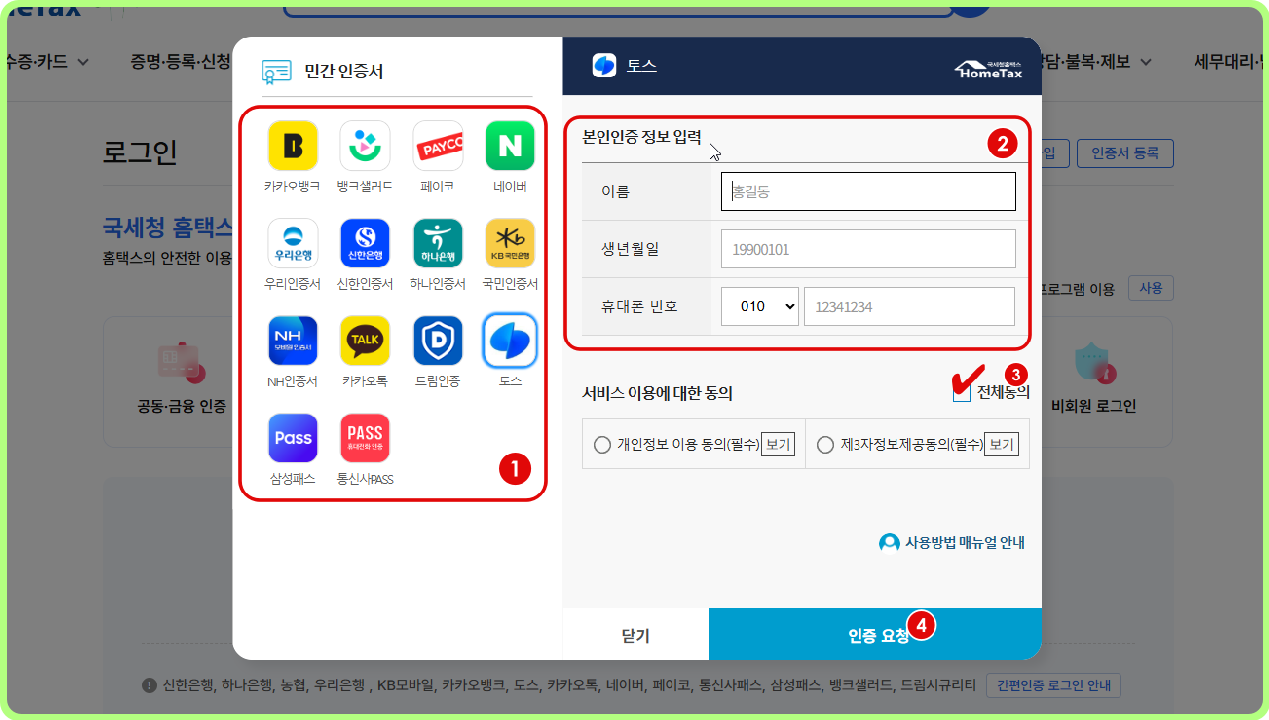
Task: Expand the 상담·불복·제보 menu chevron
Action: coord(1145,62)
